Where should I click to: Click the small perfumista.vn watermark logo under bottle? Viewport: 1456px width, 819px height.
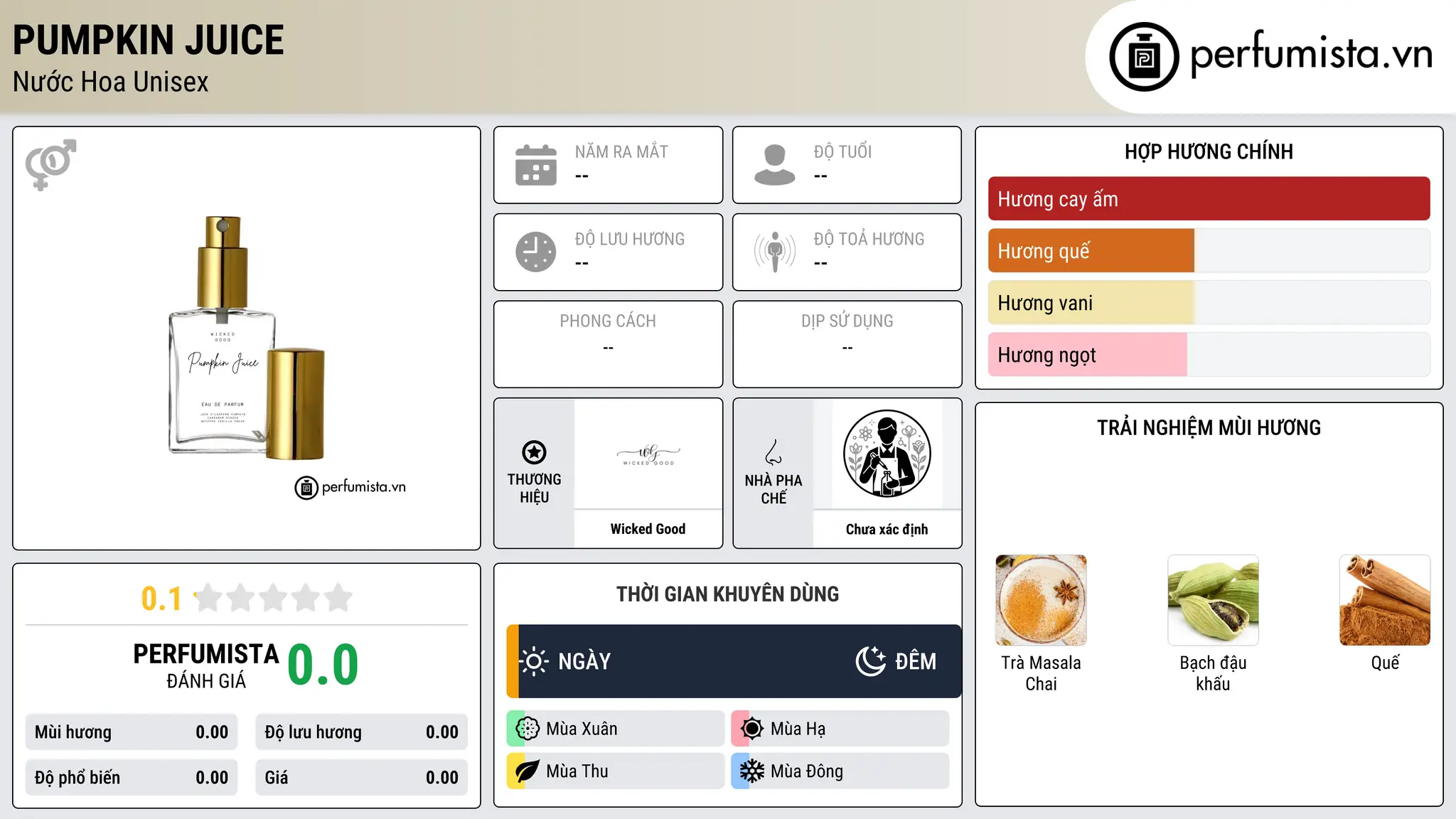(x=350, y=488)
